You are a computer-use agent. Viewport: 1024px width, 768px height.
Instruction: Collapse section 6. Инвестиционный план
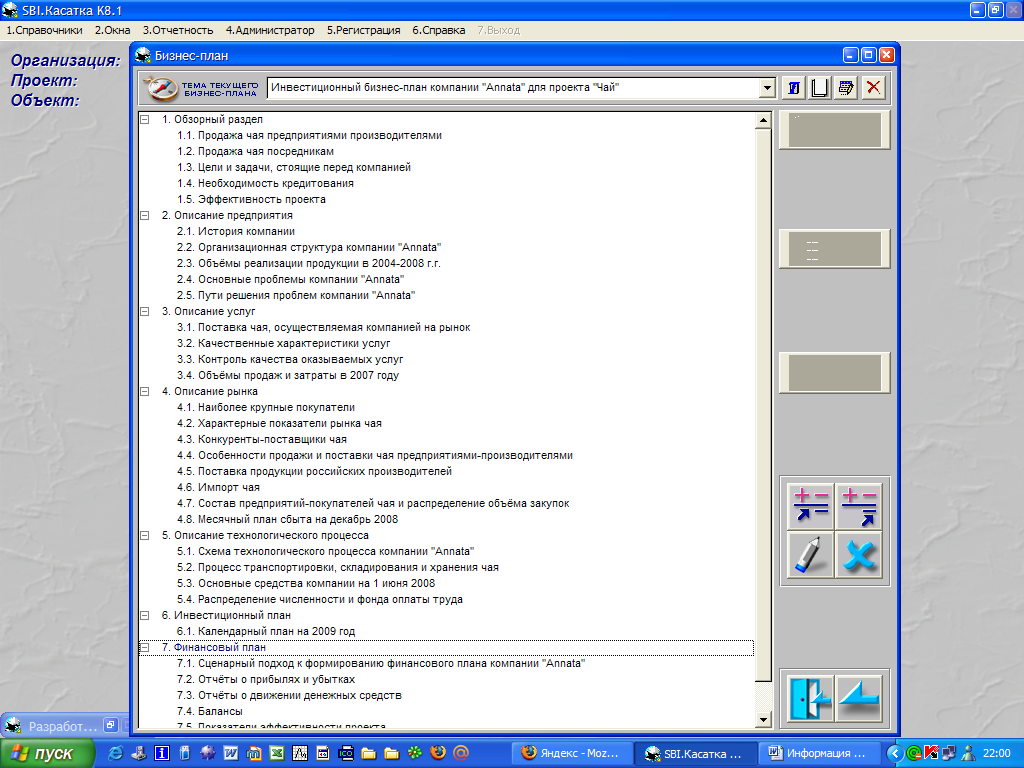(x=145, y=615)
